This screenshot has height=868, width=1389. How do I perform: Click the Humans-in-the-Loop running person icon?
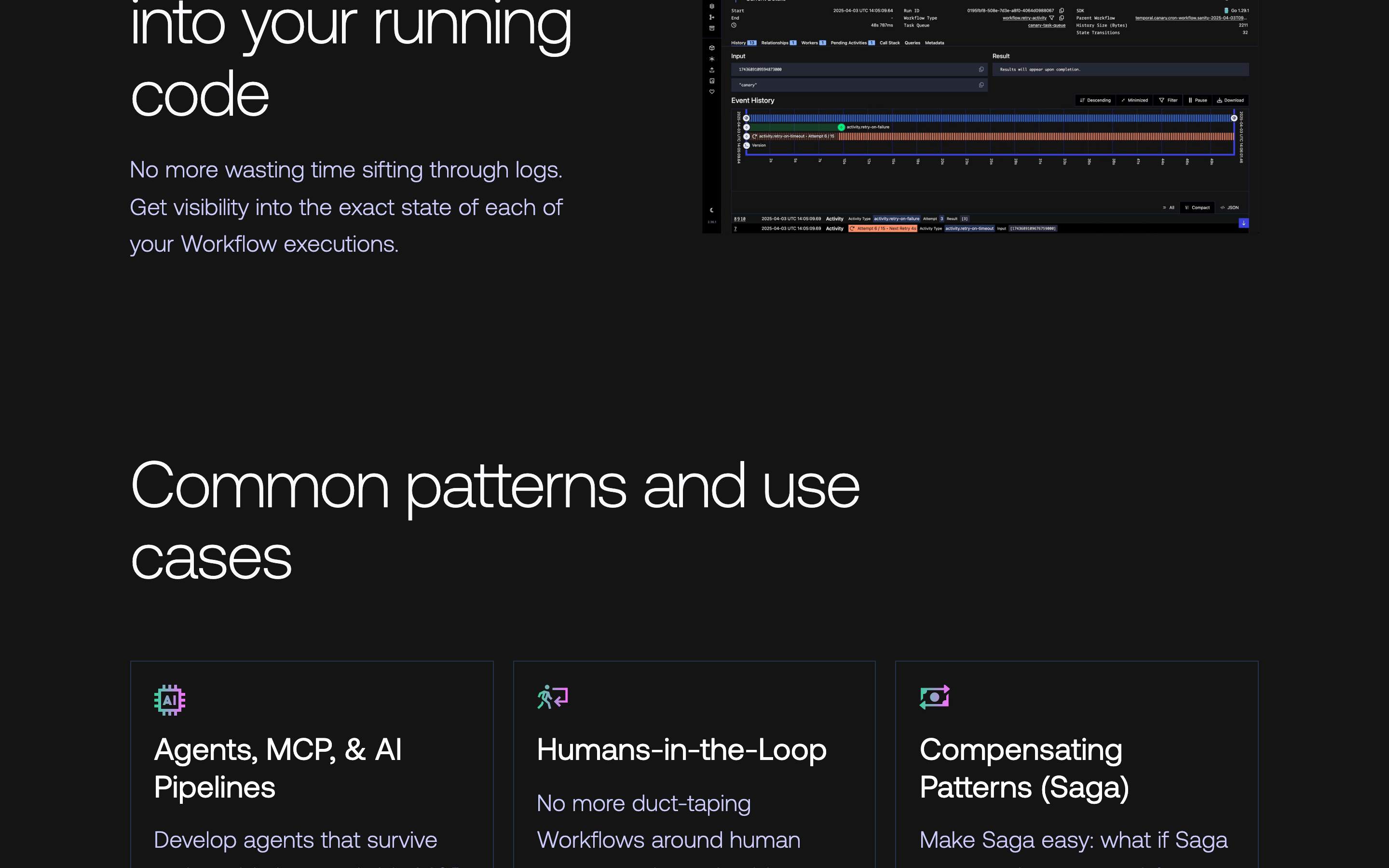(552, 697)
